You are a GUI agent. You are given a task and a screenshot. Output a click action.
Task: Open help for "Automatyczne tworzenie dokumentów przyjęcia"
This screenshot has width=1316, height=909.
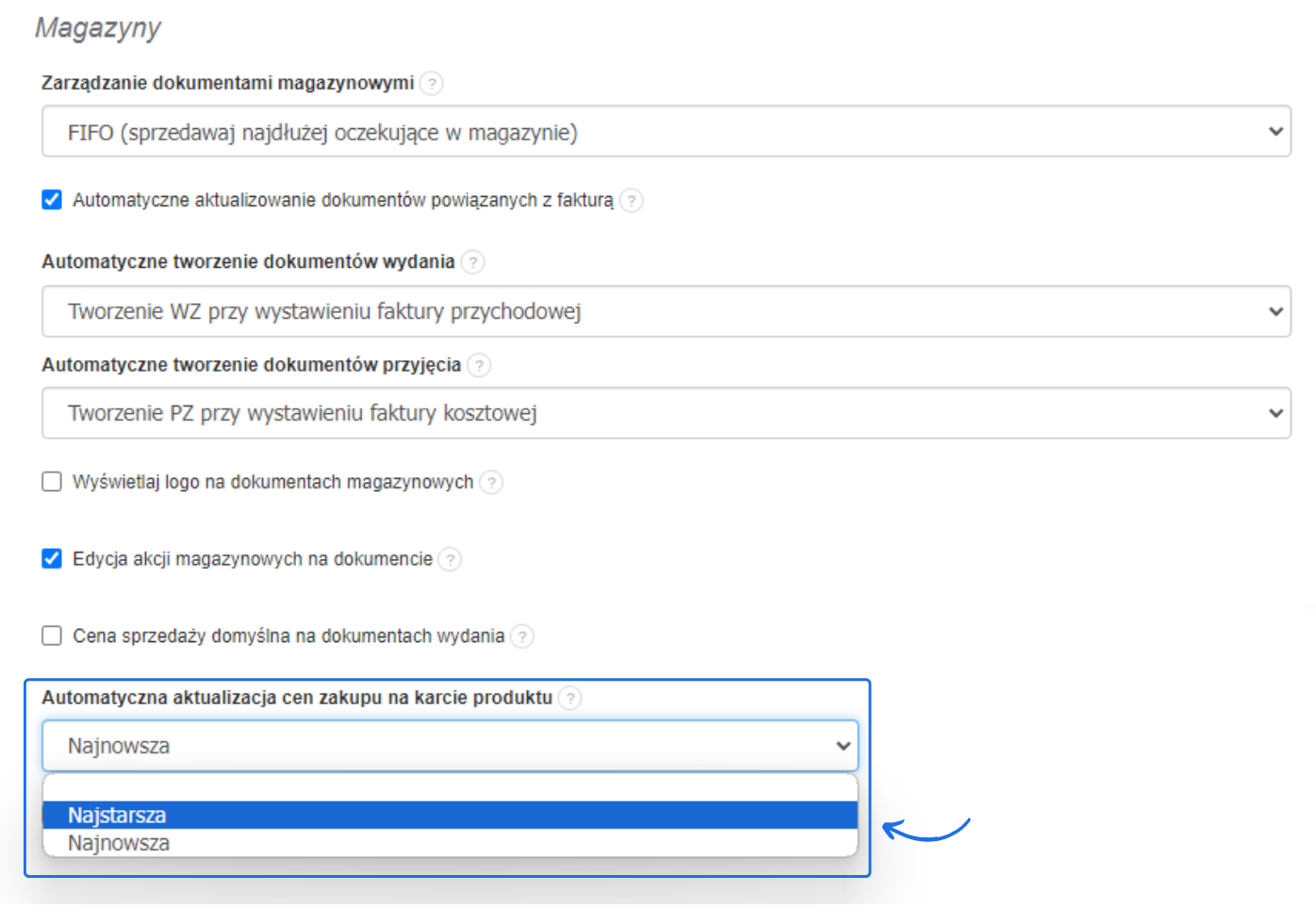(479, 366)
